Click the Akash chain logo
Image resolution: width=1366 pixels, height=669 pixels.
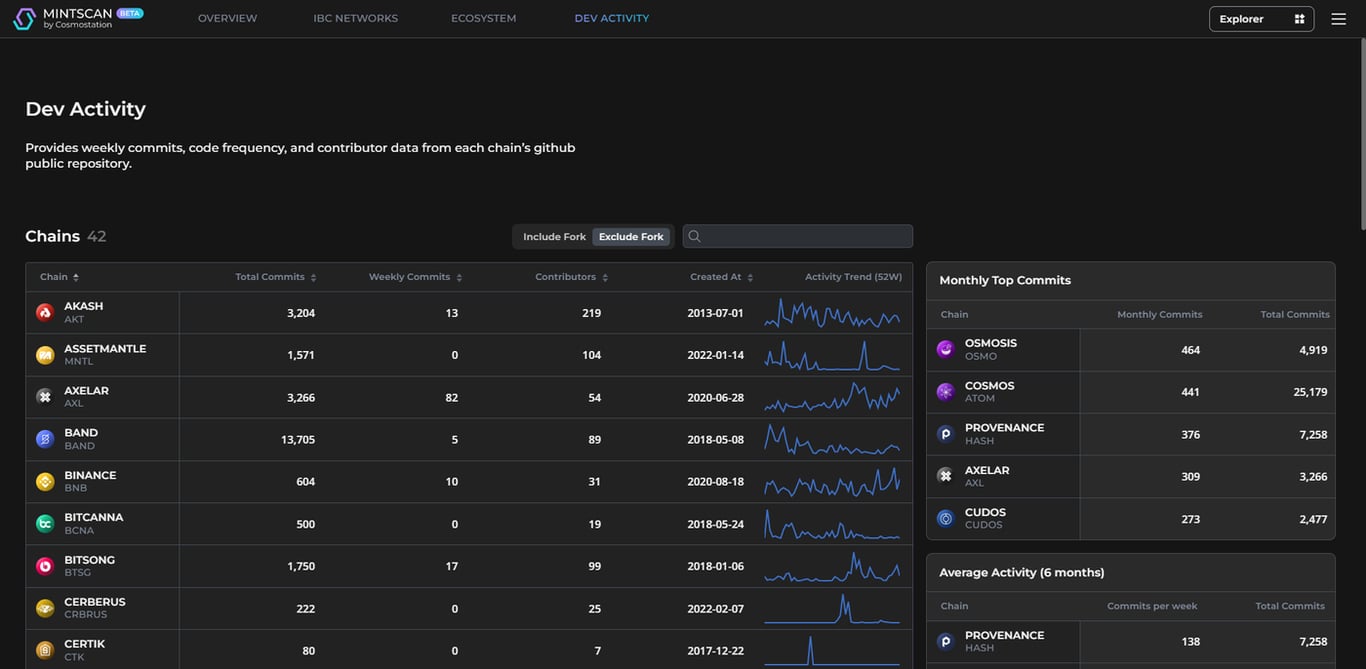(x=45, y=312)
